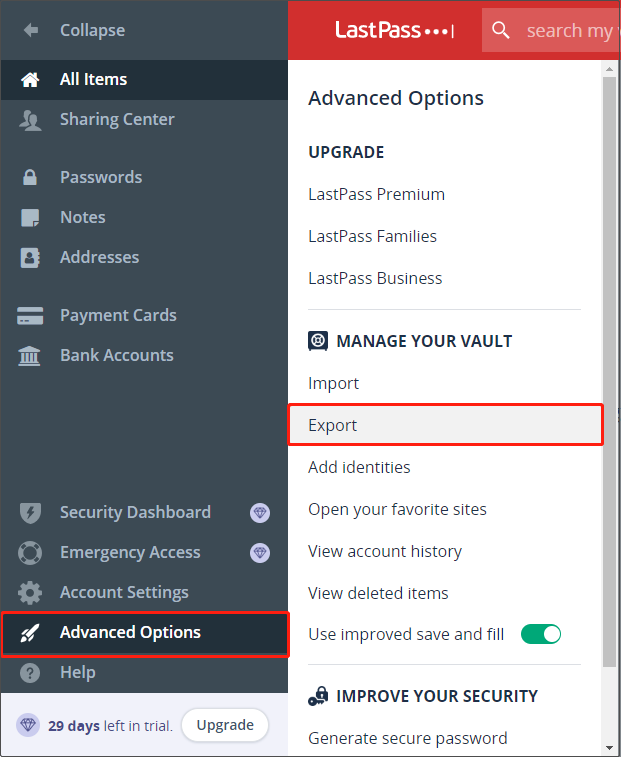Toggle the improved save and fill switch
Screen dimensions: 621x757
tap(541, 634)
